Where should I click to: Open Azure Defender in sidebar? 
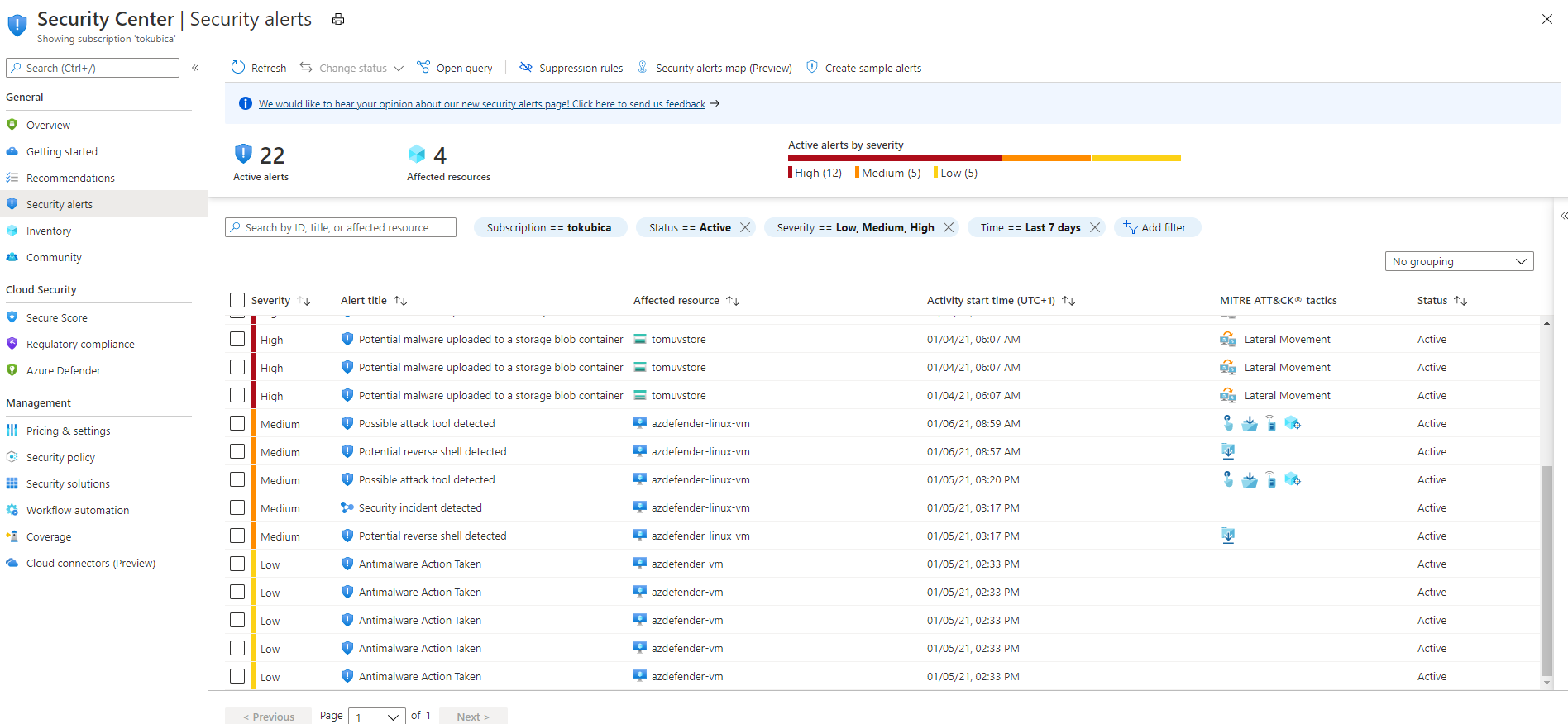pyautogui.click(x=64, y=371)
